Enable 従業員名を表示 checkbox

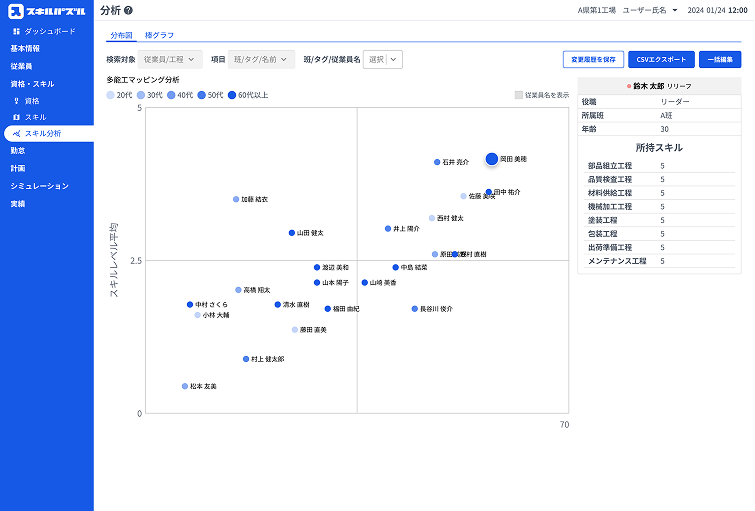[519, 95]
